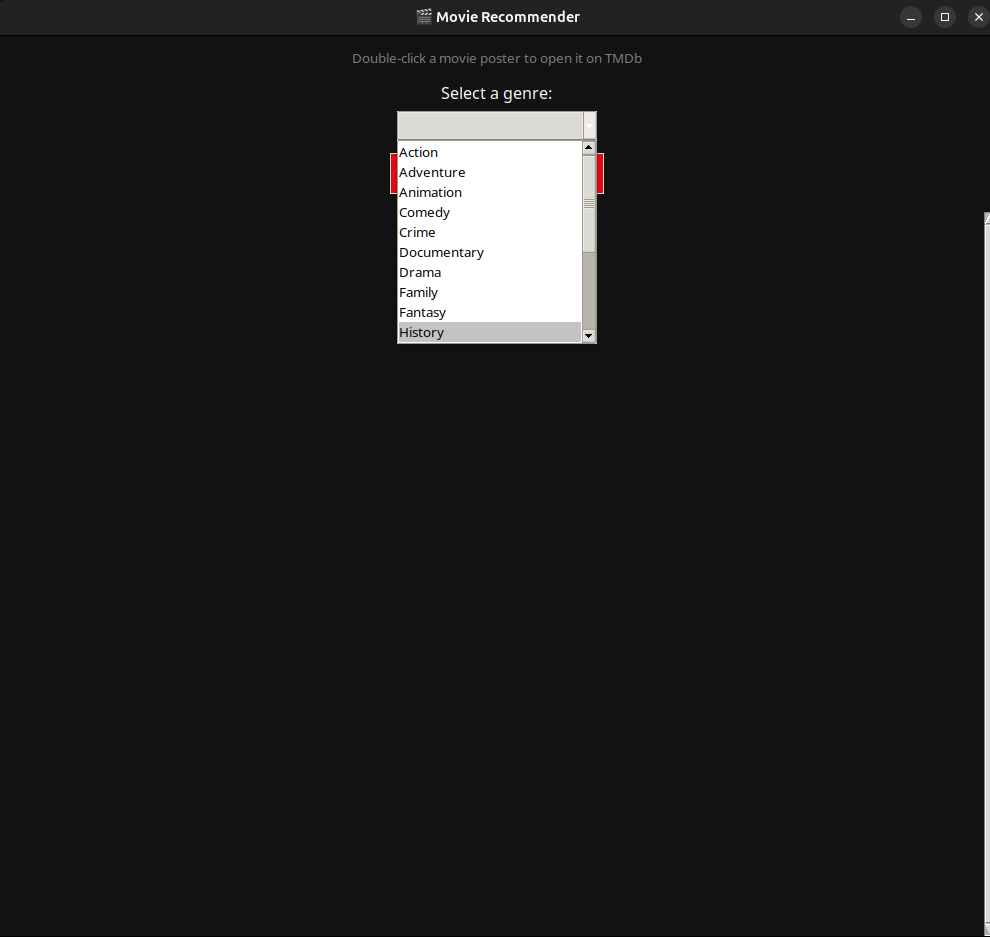Click the 'Select a genre:' label
This screenshot has width=990, height=937.
(496, 93)
